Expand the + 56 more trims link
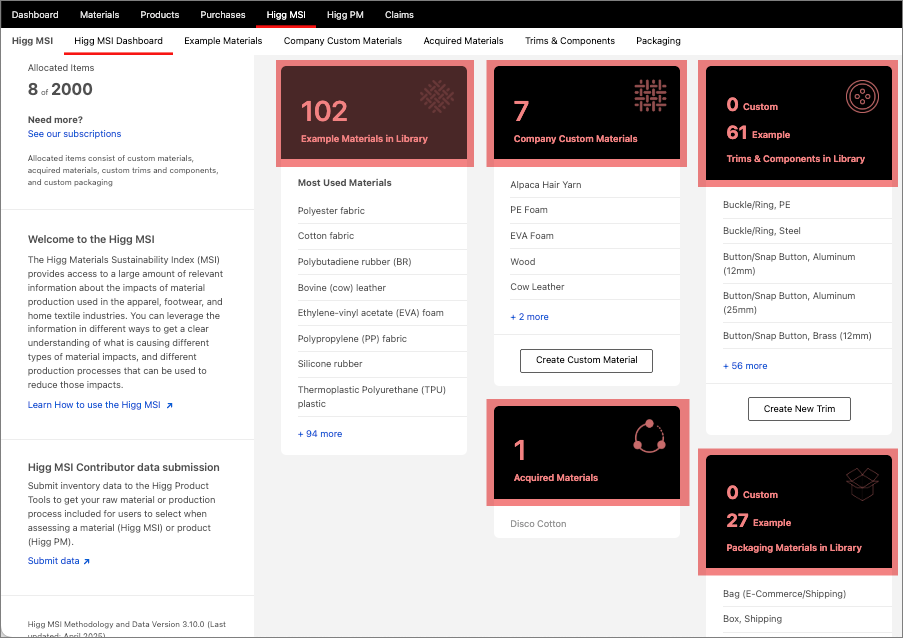 745,366
